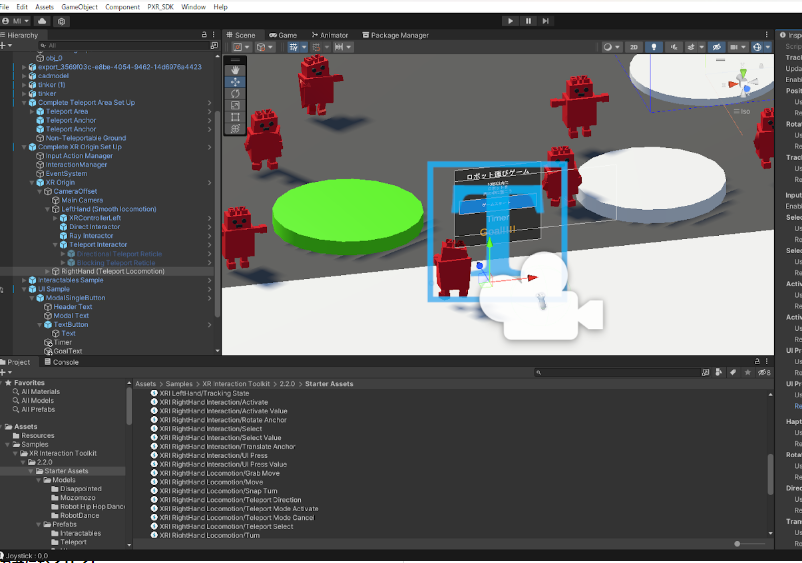Toggle scene lighting with the lightbulb button

pyautogui.click(x=654, y=47)
